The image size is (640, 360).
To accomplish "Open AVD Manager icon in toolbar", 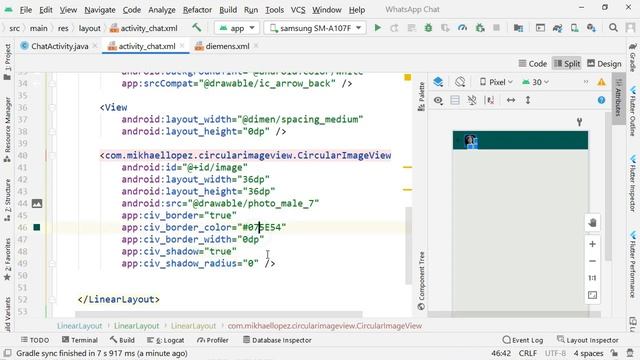I will click(574, 28).
